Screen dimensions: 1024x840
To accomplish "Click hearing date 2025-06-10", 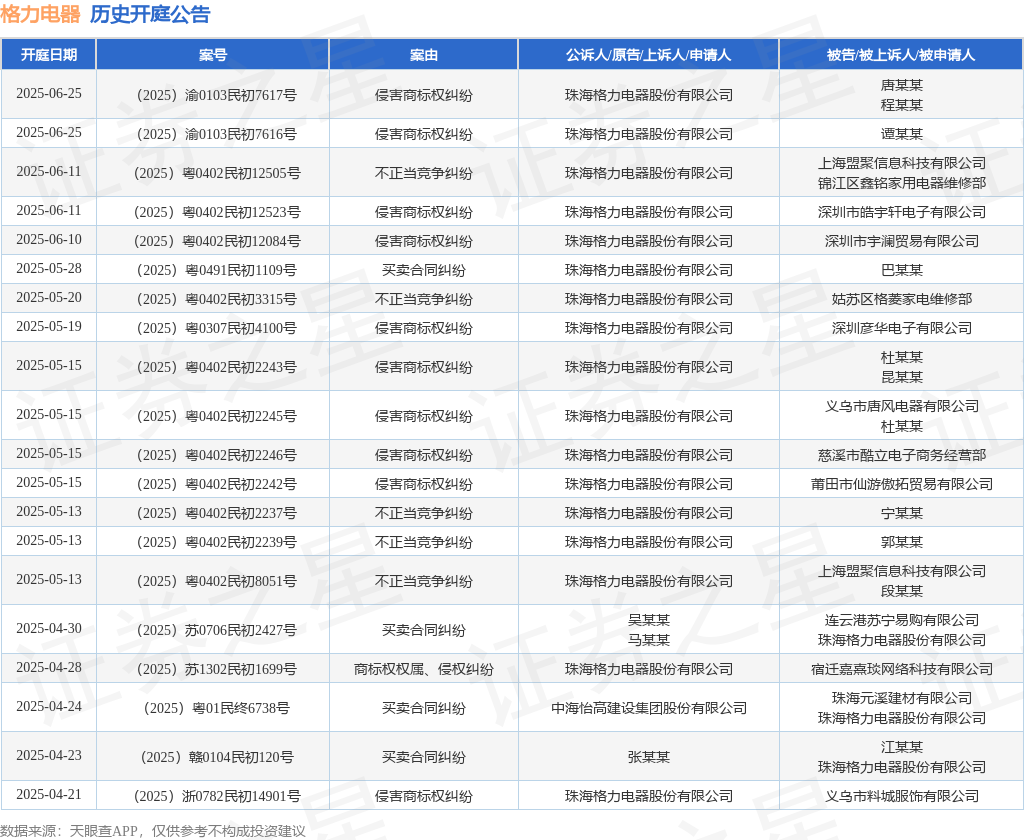I will [x=49, y=240].
